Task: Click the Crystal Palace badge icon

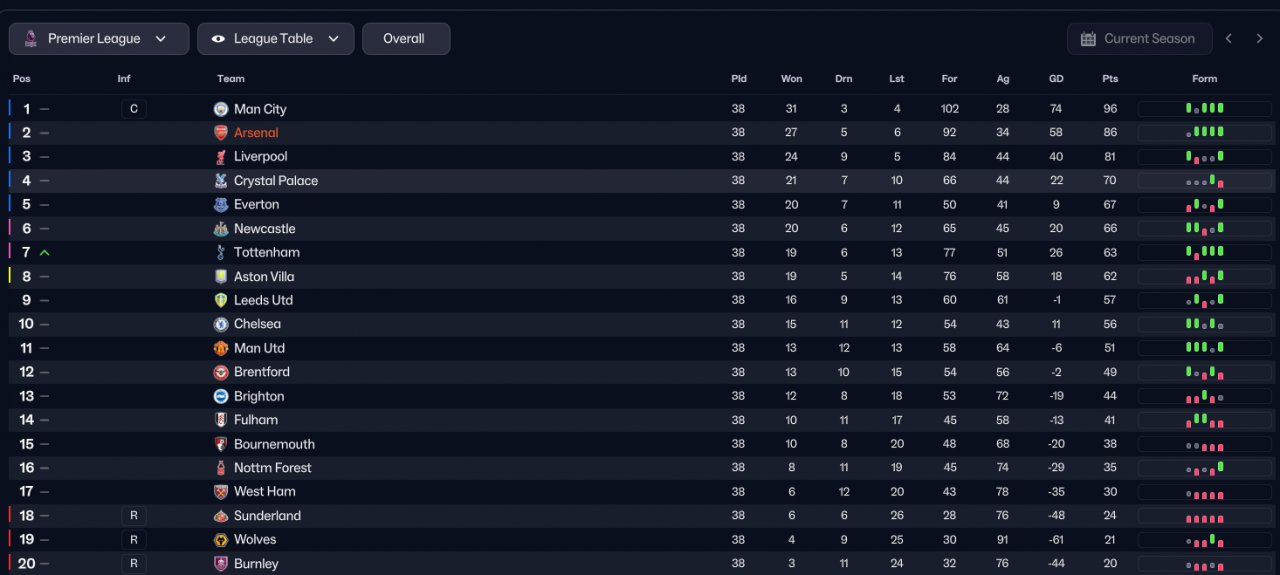Action: point(221,181)
